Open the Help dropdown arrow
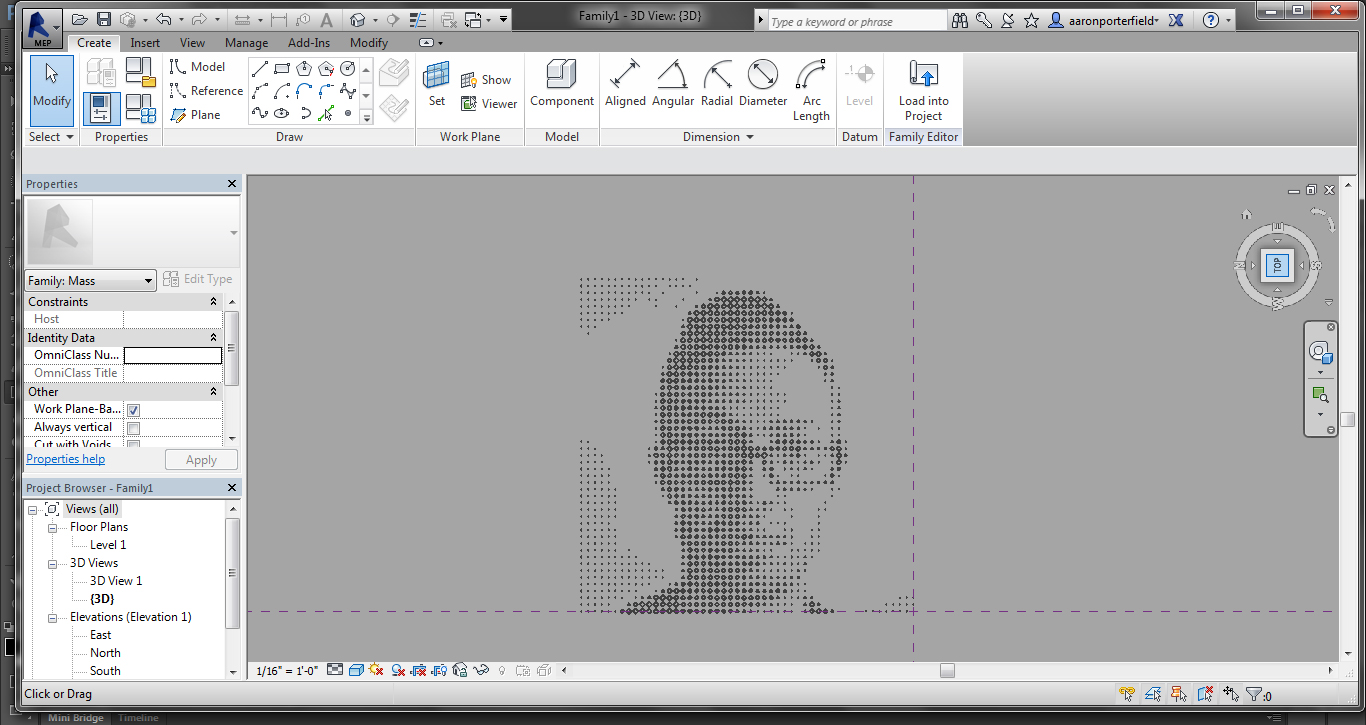The width and height of the screenshot is (1366, 725). click(1227, 21)
